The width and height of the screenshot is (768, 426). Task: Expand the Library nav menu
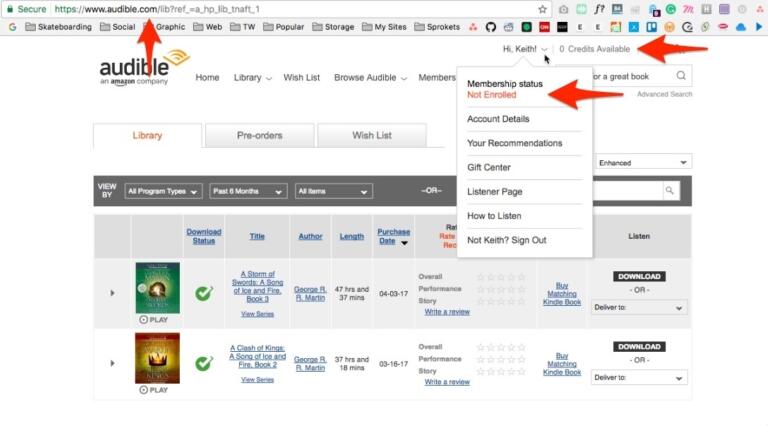pyautogui.click(x=252, y=77)
